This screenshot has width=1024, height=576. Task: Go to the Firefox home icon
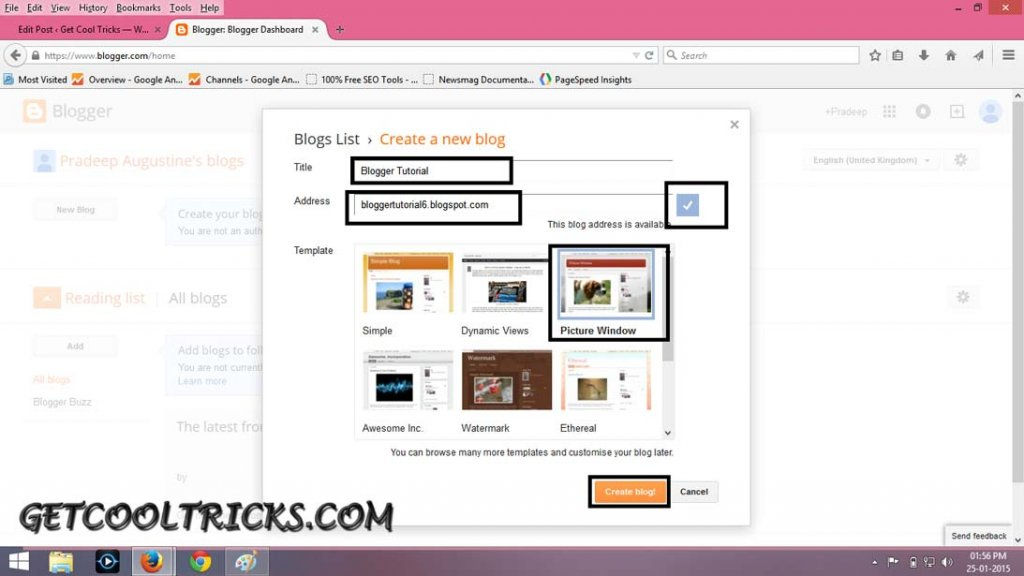pos(951,56)
